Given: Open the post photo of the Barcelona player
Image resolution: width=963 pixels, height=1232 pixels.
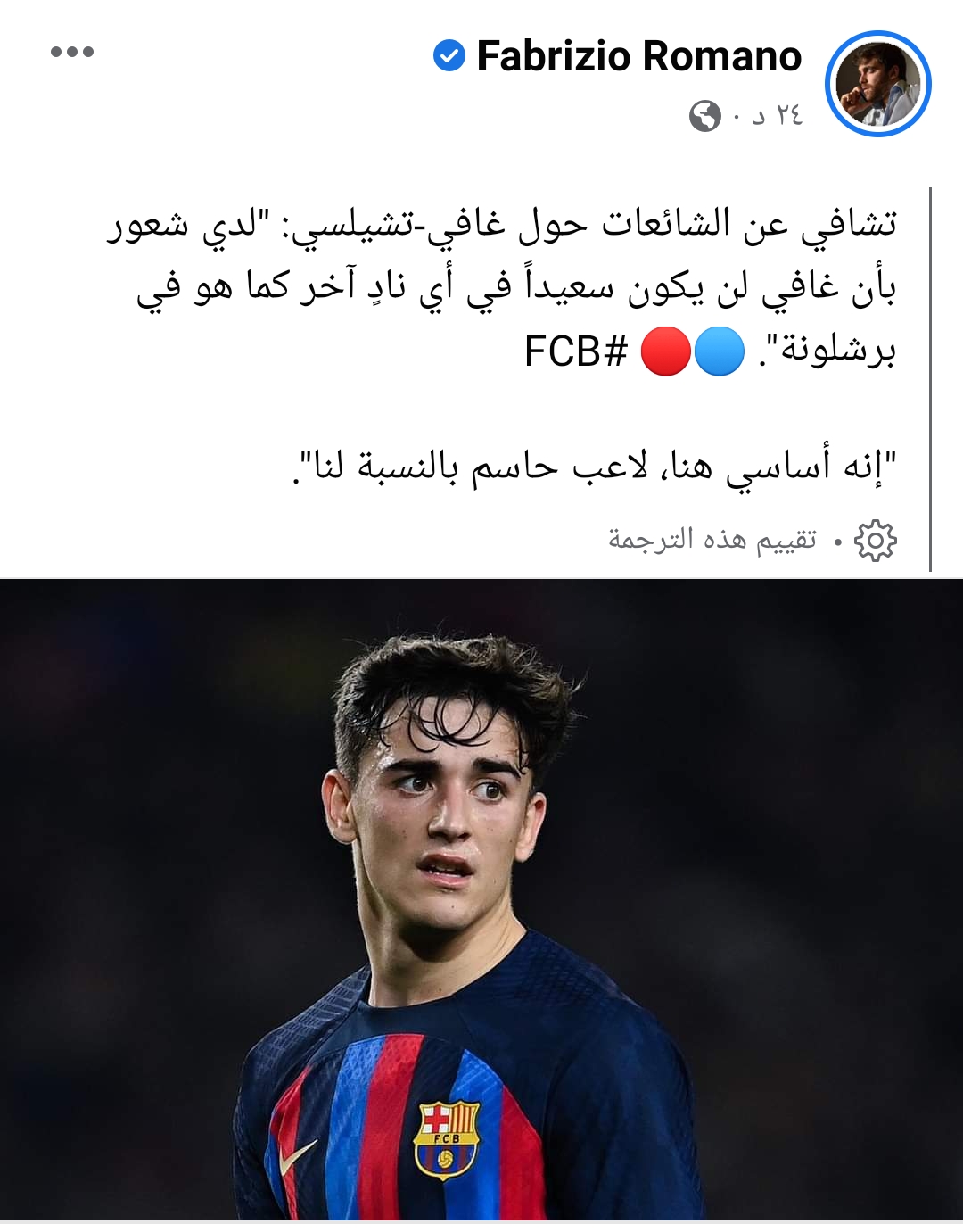Looking at the screenshot, I should pyautogui.click(x=481, y=899).
